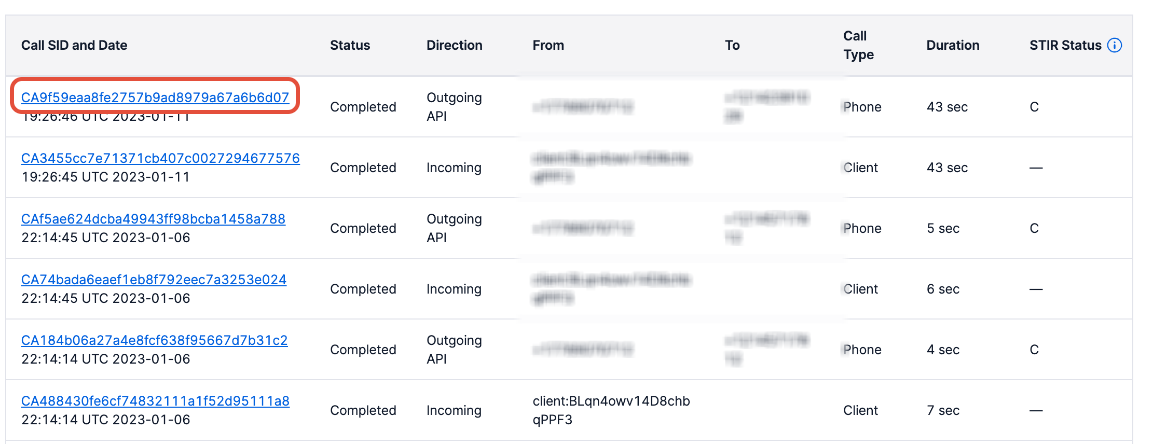Click the Status column header
The height and width of the screenshot is (444, 1153).
350,46
